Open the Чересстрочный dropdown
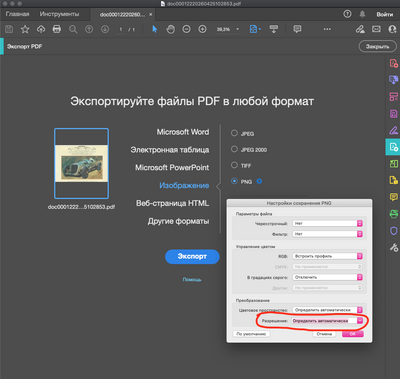 click(x=327, y=223)
